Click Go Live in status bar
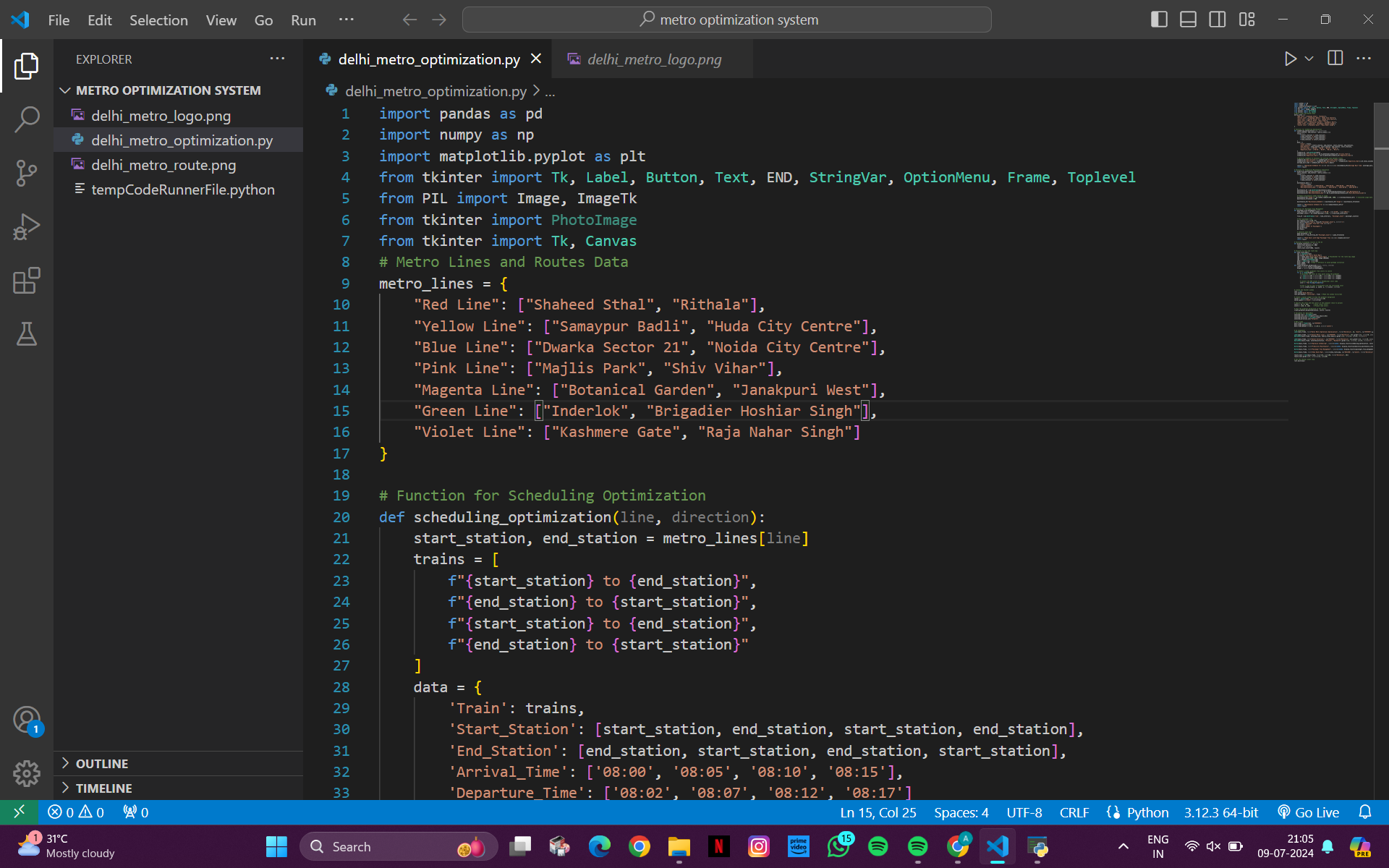This screenshot has height=868, width=1389. tap(1309, 812)
